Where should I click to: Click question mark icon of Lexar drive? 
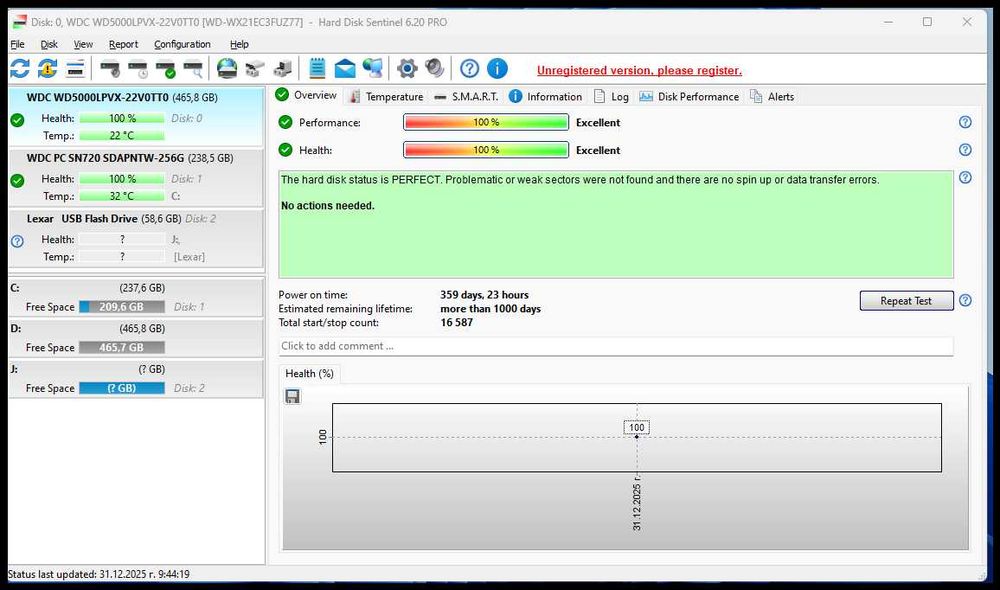17,241
